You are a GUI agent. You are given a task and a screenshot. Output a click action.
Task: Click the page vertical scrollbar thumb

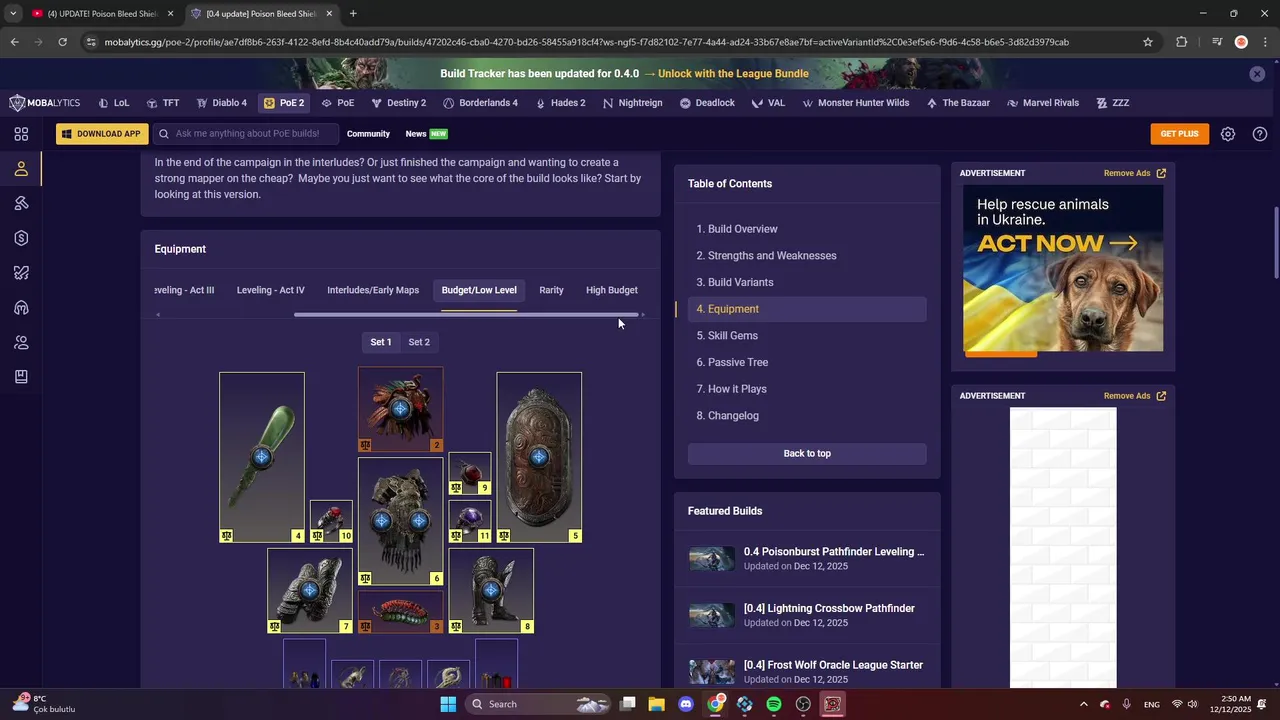pos(1275,242)
